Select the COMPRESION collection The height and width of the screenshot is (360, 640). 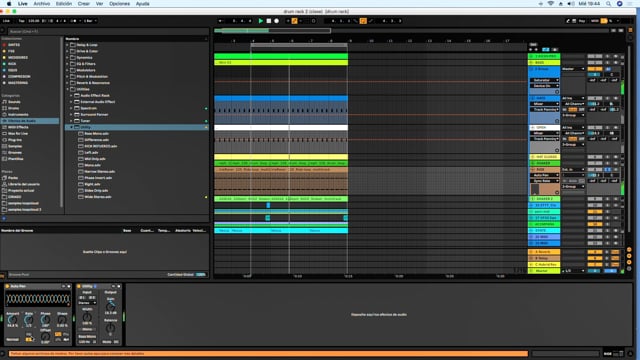click(x=19, y=76)
